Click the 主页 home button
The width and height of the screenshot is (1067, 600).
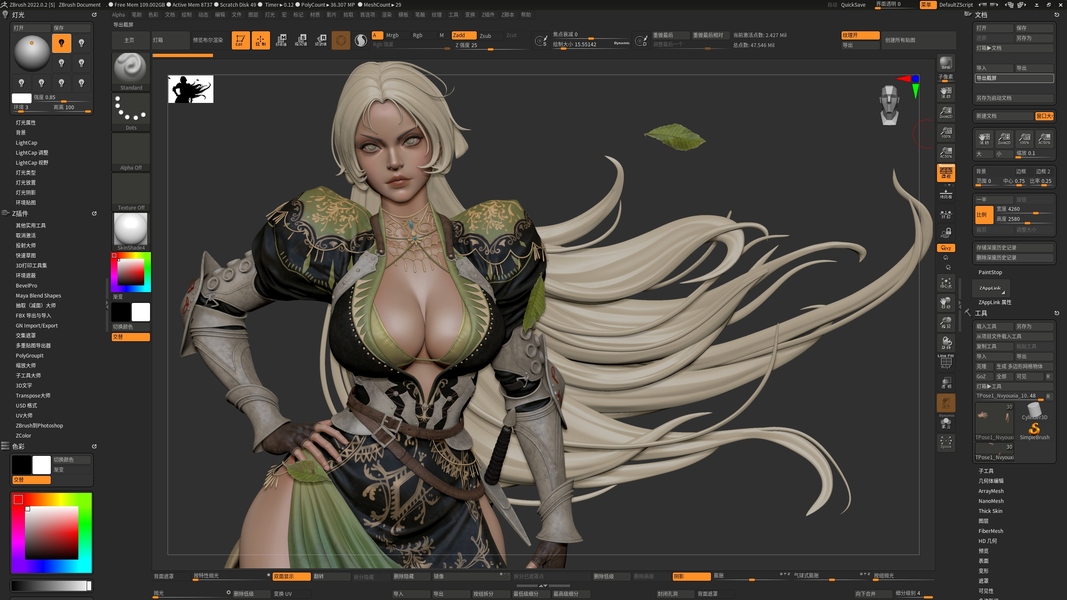pos(129,40)
